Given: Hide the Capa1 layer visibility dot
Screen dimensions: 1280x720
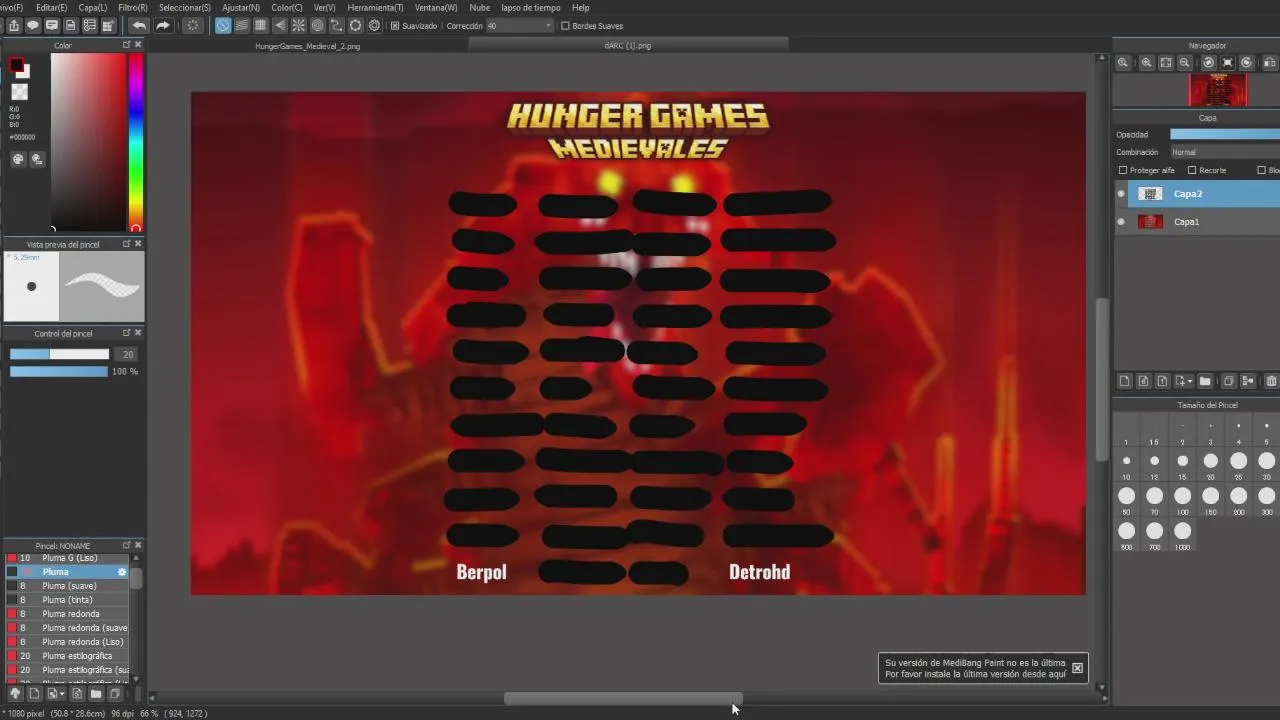Looking at the screenshot, I should click(x=1121, y=222).
